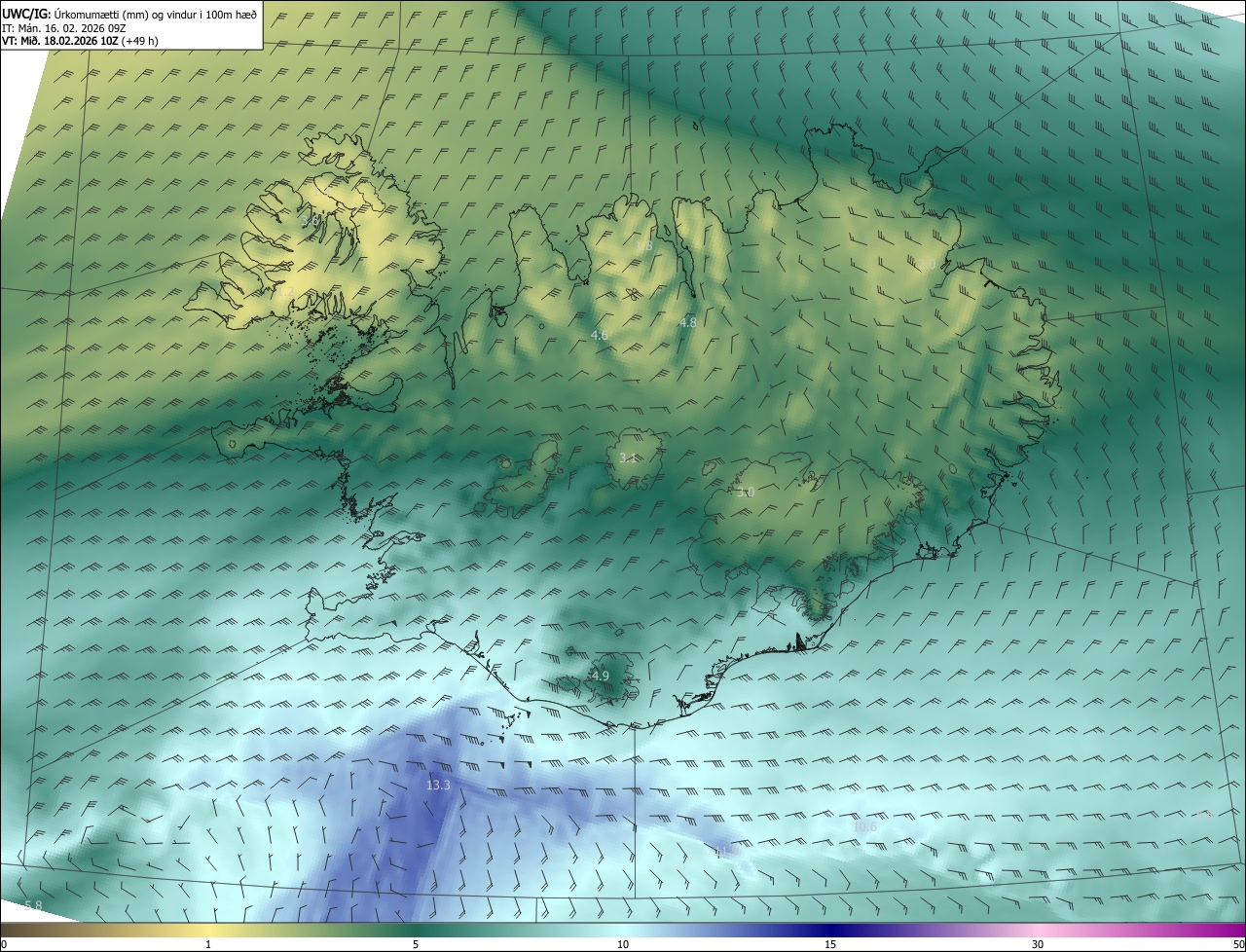
Task: Click the 1.8 value label on the northern peninsula
Action: pyautogui.click(x=643, y=246)
